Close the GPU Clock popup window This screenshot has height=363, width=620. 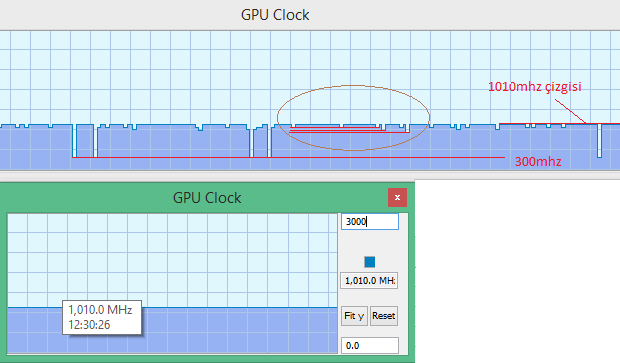397,197
